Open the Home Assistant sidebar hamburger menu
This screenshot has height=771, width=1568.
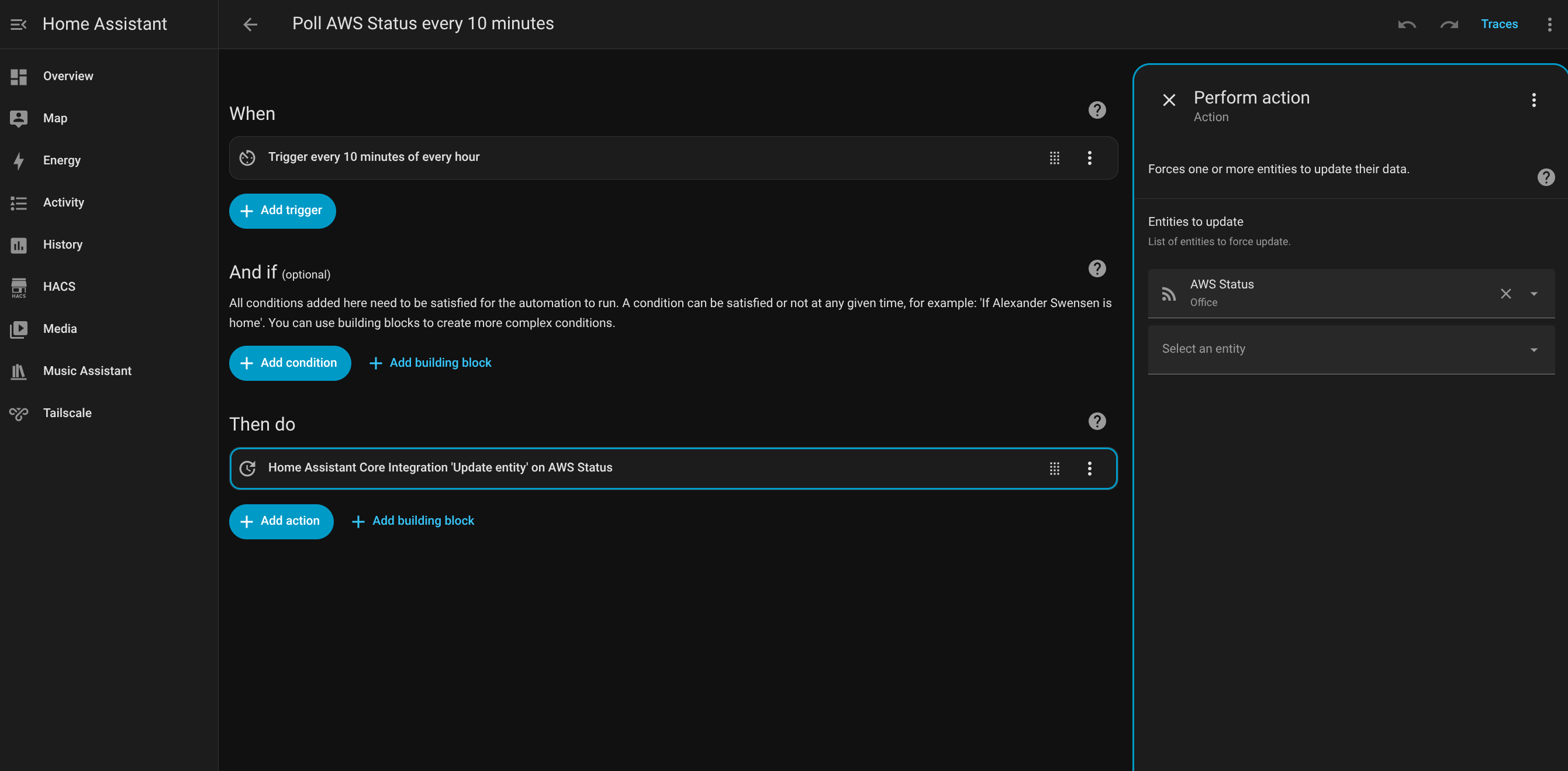coord(18,25)
